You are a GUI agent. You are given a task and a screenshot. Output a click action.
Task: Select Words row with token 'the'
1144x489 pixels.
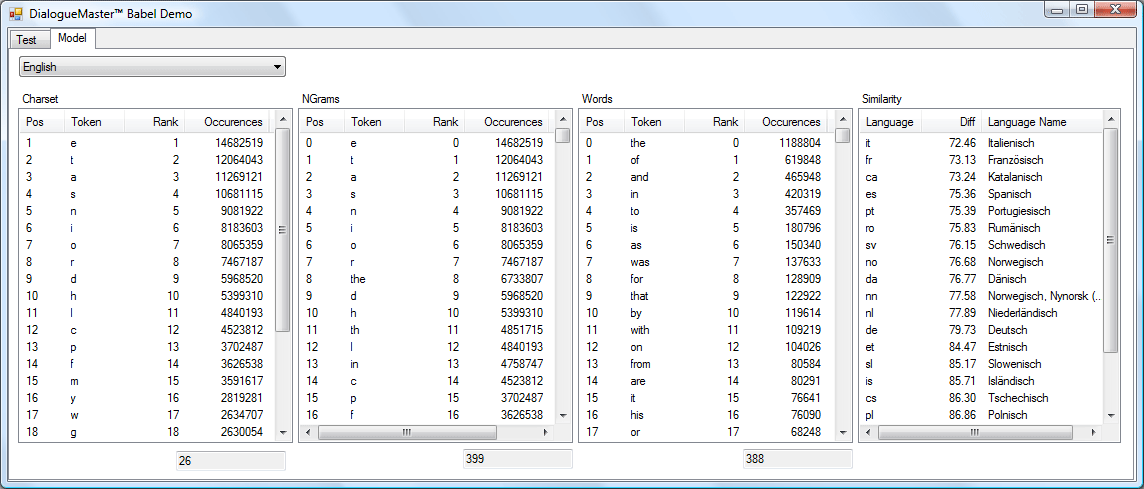point(708,143)
